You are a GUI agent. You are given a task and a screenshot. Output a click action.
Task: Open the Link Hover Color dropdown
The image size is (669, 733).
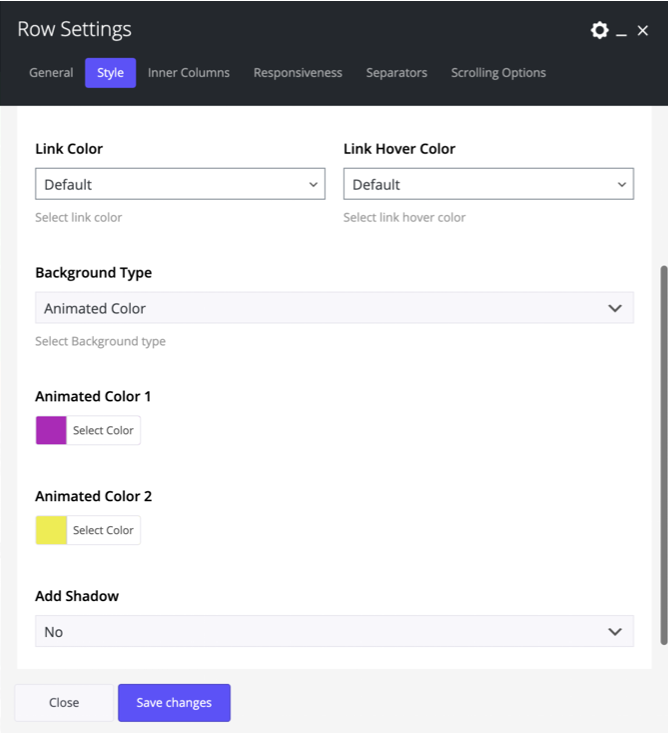point(488,184)
